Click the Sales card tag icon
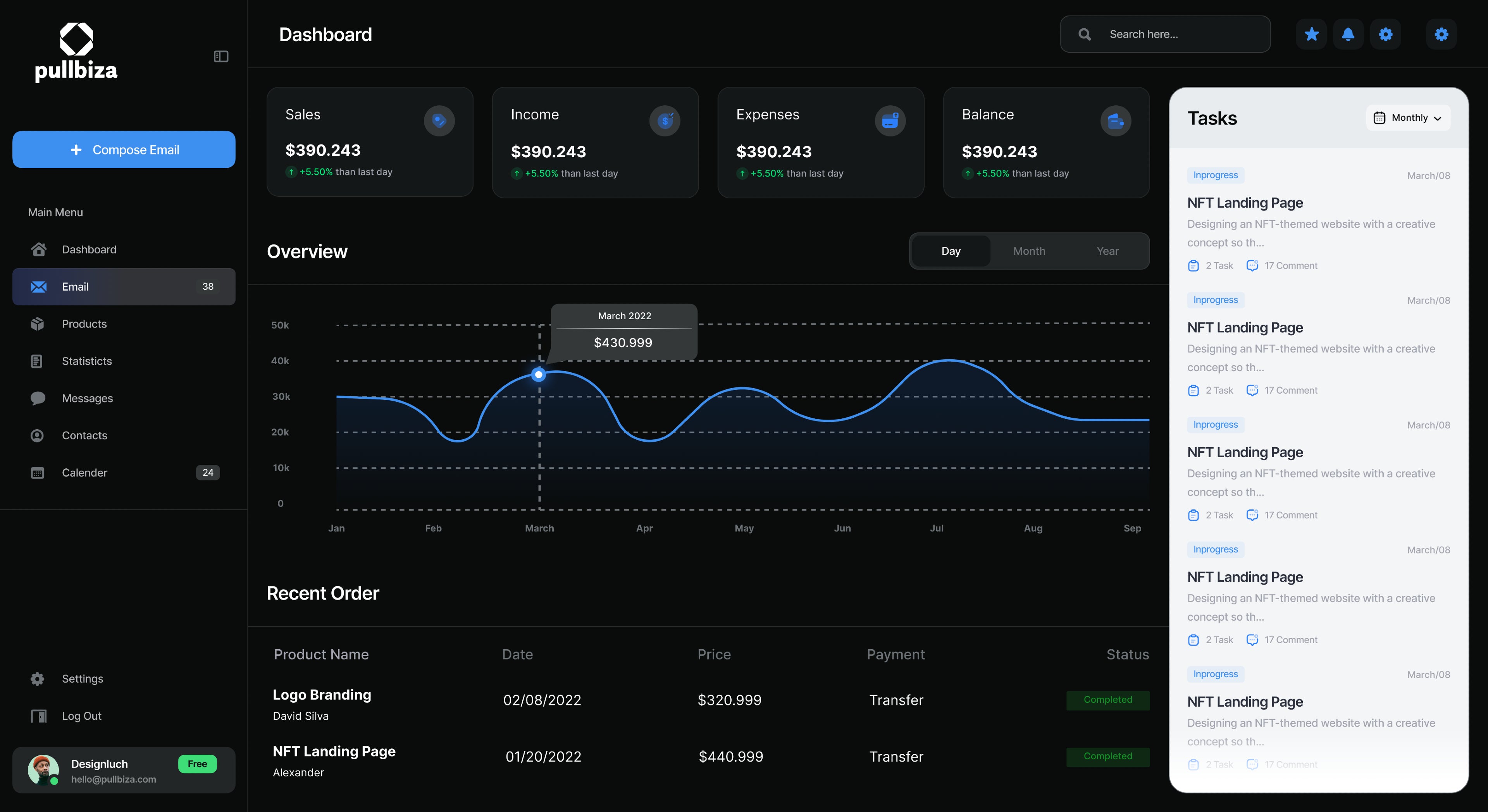The height and width of the screenshot is (812, 1488). pos(439,121)
